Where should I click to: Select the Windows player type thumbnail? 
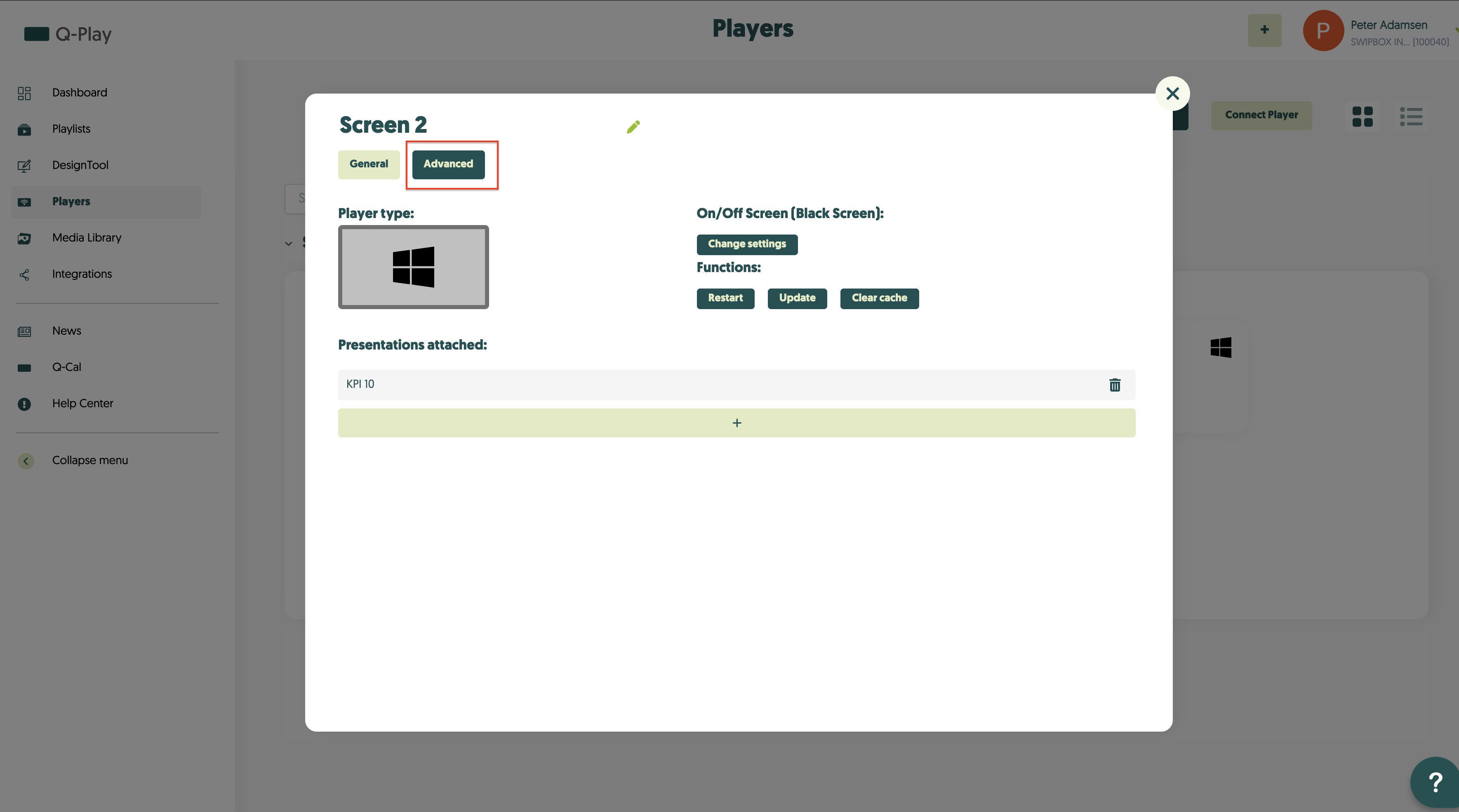tap(414, 267)
